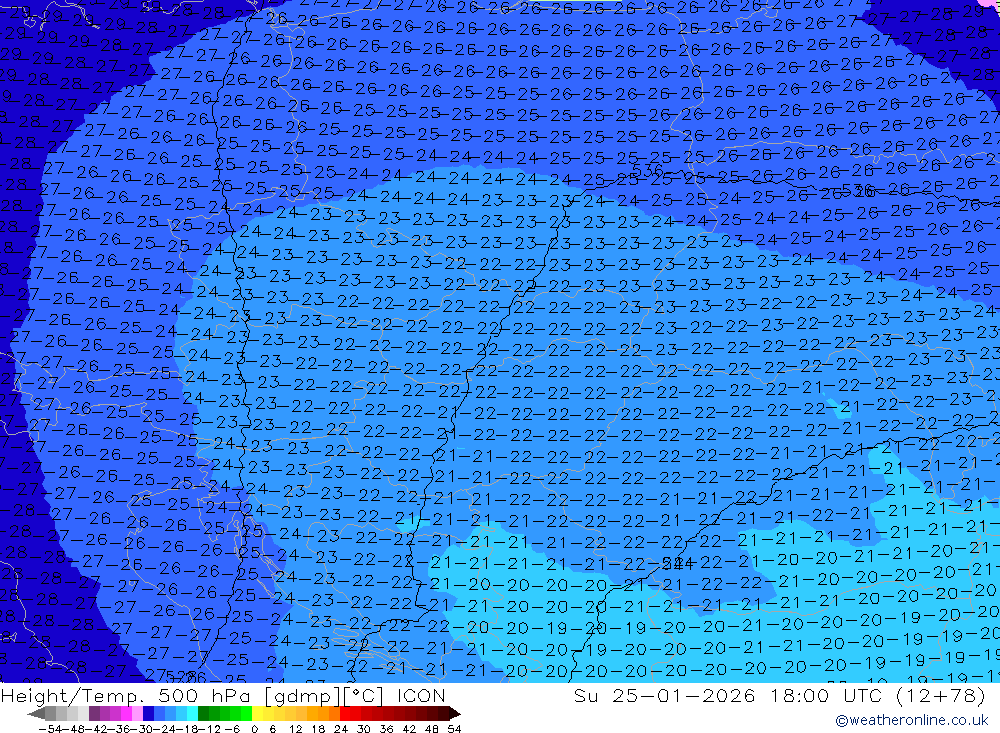Screen dimensions: 1000x733
Task: Click the '-54' value on the legend scale
Action: [50, 729]
